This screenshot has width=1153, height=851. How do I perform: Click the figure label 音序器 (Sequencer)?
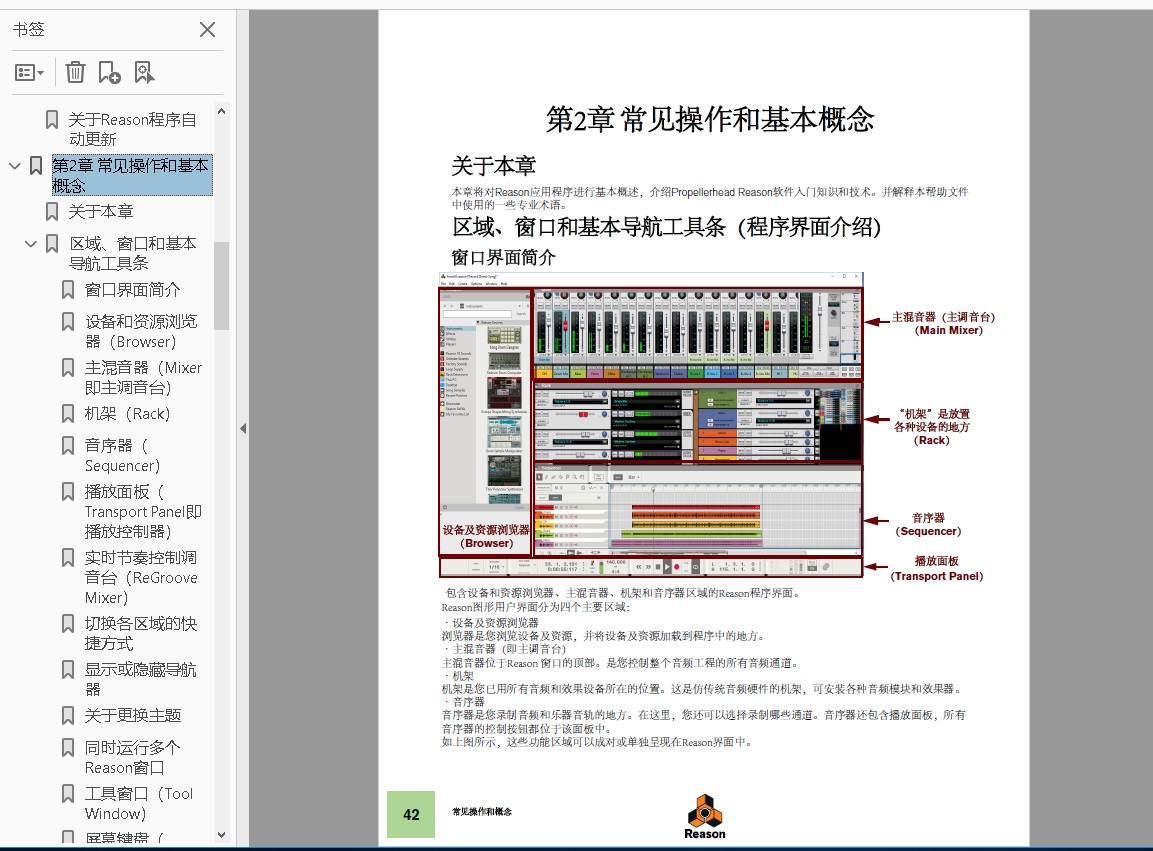coord(928,524)
